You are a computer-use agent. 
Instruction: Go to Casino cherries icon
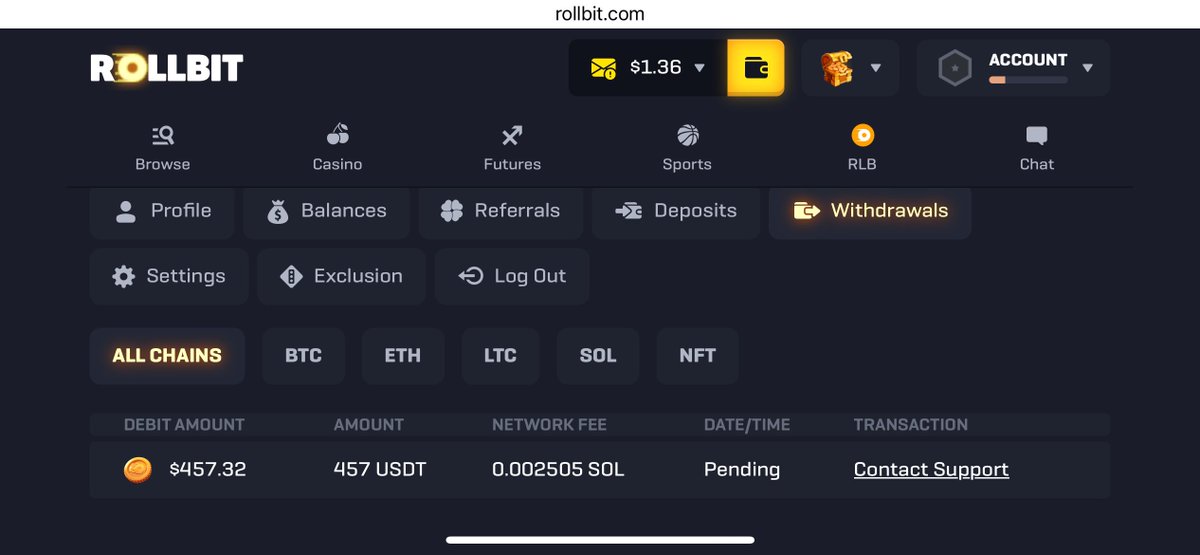pos(338,135)
